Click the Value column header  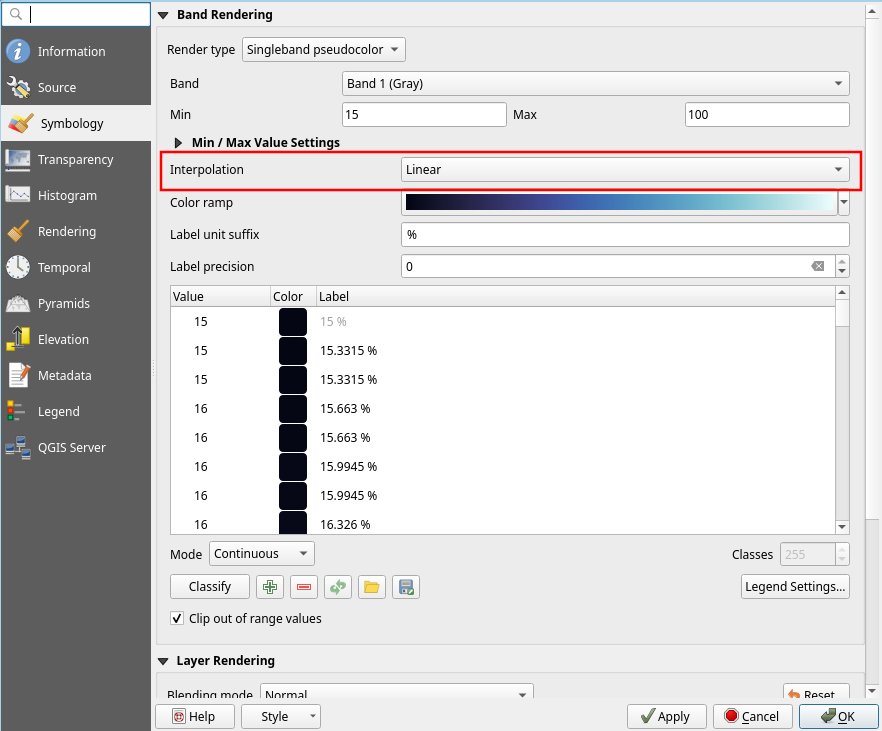pyautogui.click(x=220, y=296)
